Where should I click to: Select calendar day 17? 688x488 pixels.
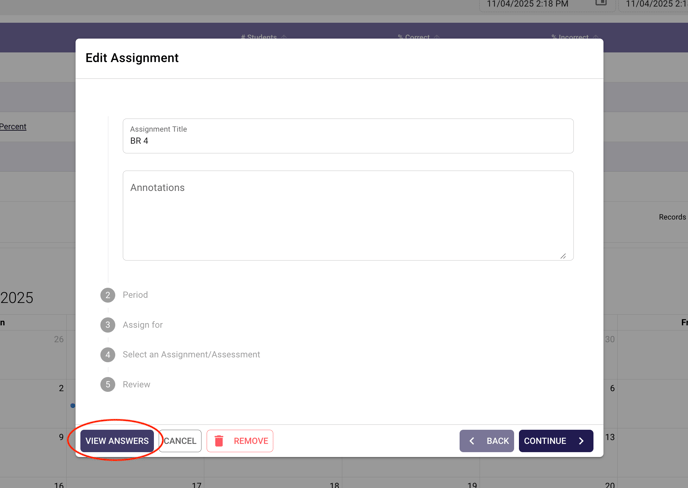(x=197, y=484)
